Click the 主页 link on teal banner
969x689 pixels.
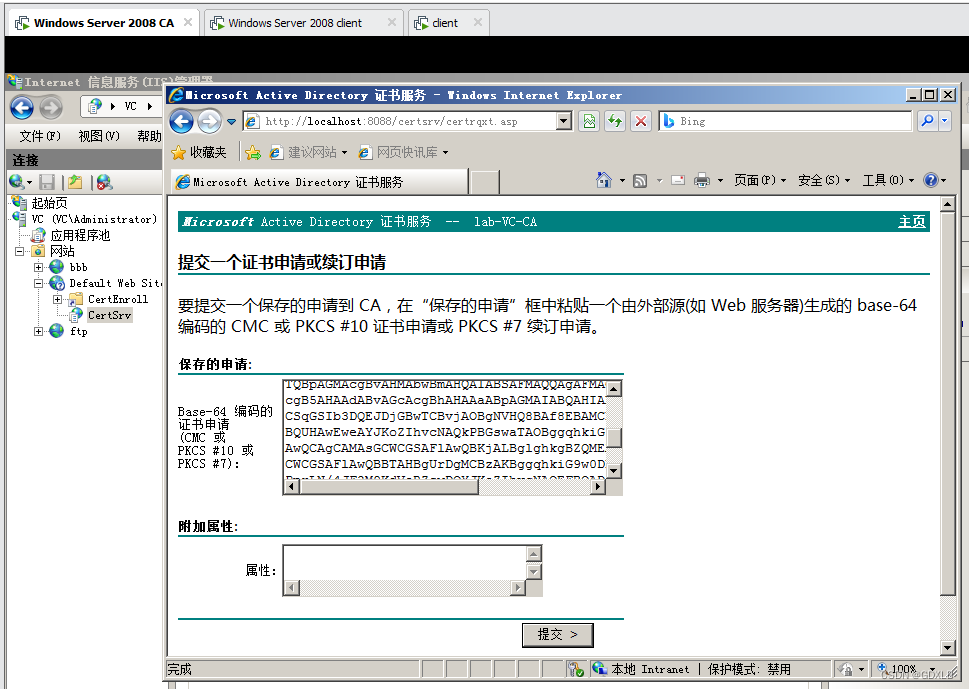pos(912,222)
